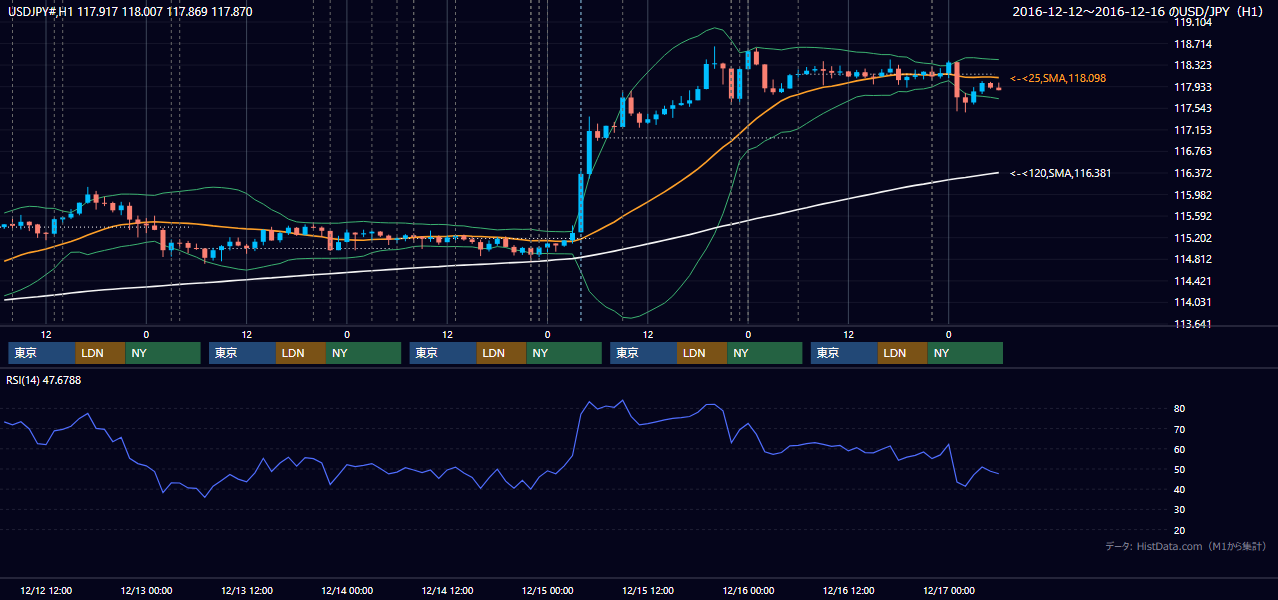Viewport: 1278px width, 600px height.
Task: Click price axis value 116.372
Action: 1192,173
